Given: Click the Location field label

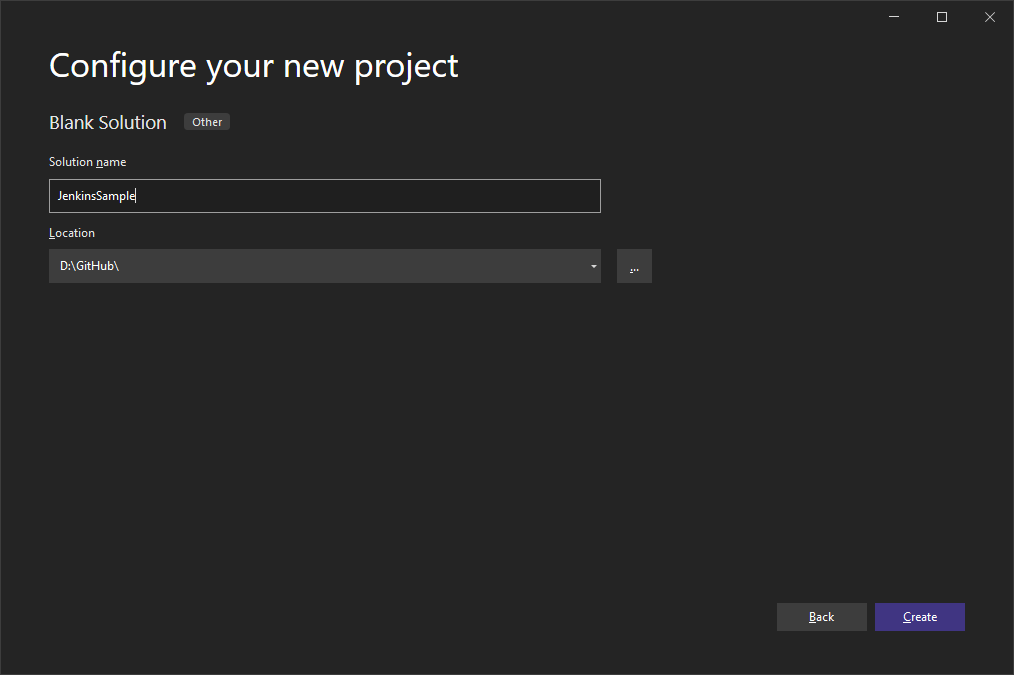Looking at the screenshot, I should click(x=72, y=233).
